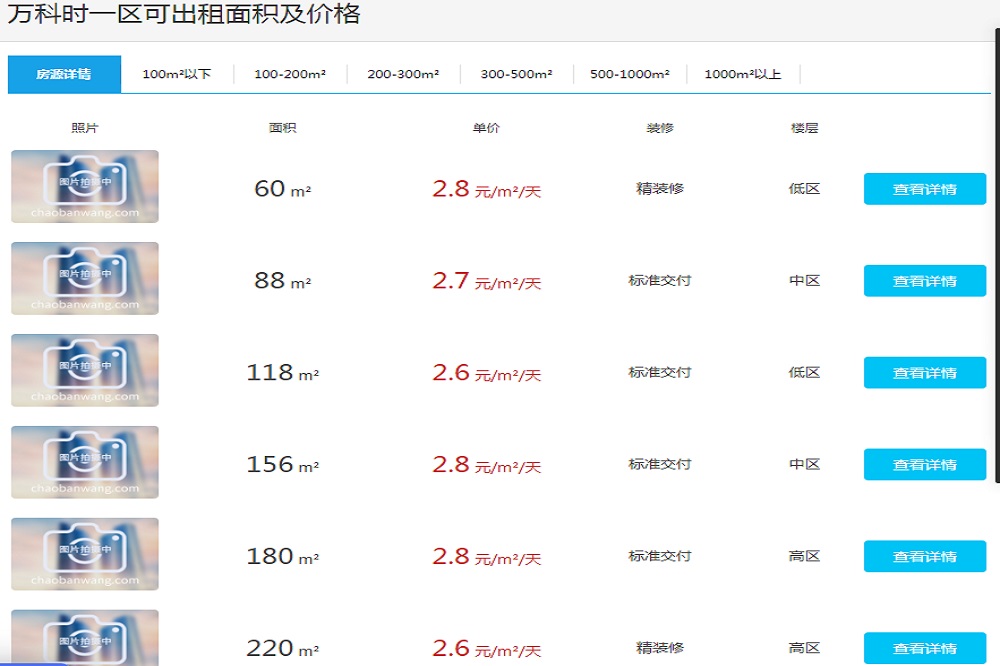The image size is (1000, 666).
Task: Click 标准交付 in the 180 m² row
Action: pyautogui.click(x=660, y=556)
